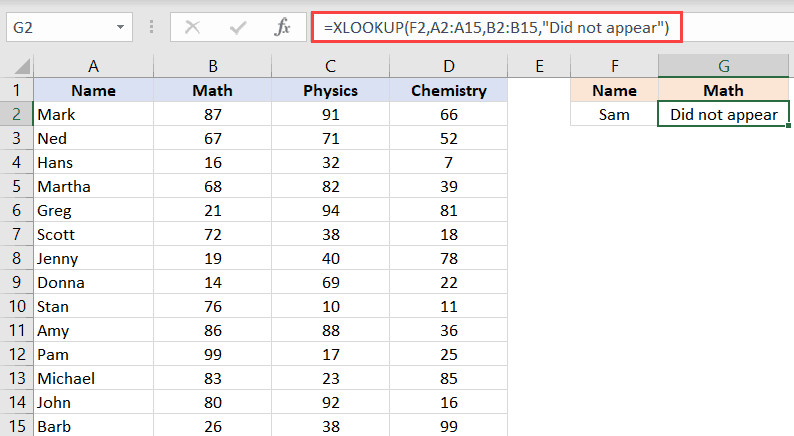The width and height of the screenshot is (794, 436).
Task: Click Mark's Math score 87
Action: (x=213, y=114)
